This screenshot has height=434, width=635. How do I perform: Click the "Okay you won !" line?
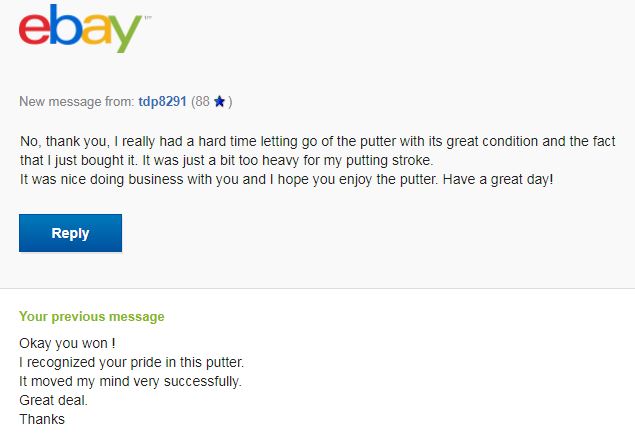(73, 343)
